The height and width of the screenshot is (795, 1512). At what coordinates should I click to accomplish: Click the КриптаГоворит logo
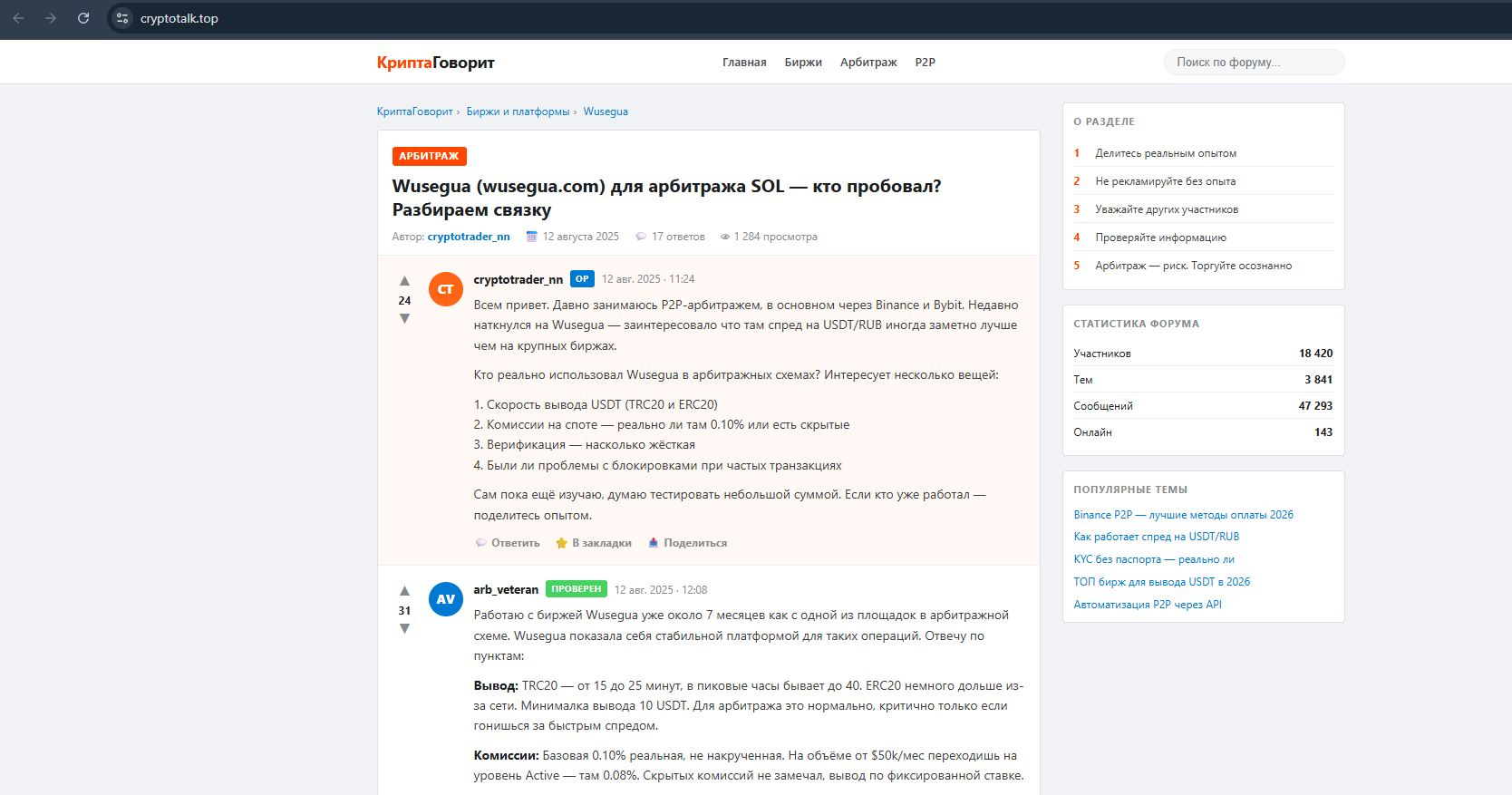[436, 63]
